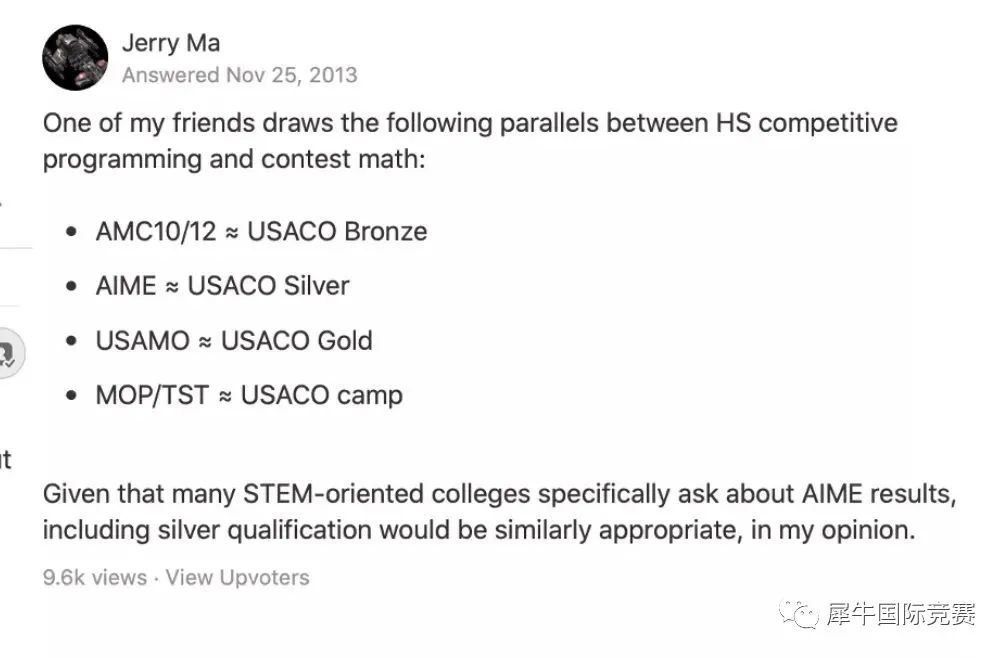Click the following-person checkmark icon at left edge

pos(8,353)
